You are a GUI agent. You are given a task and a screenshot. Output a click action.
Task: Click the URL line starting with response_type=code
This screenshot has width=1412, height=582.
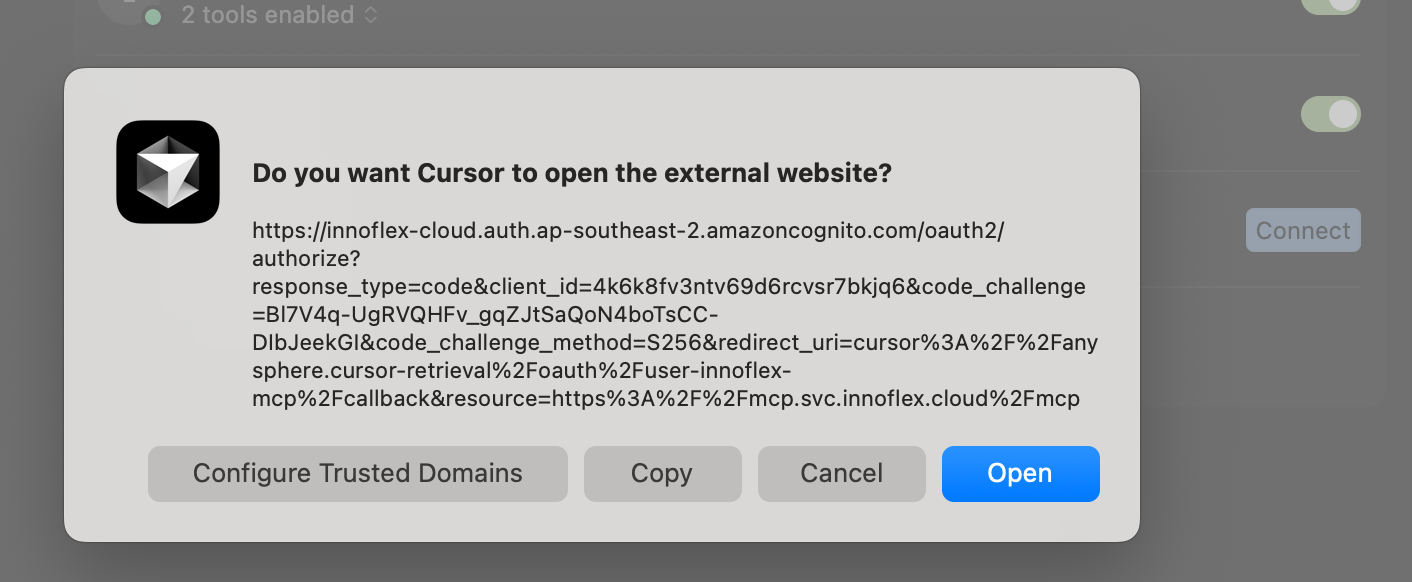point(668,287)
